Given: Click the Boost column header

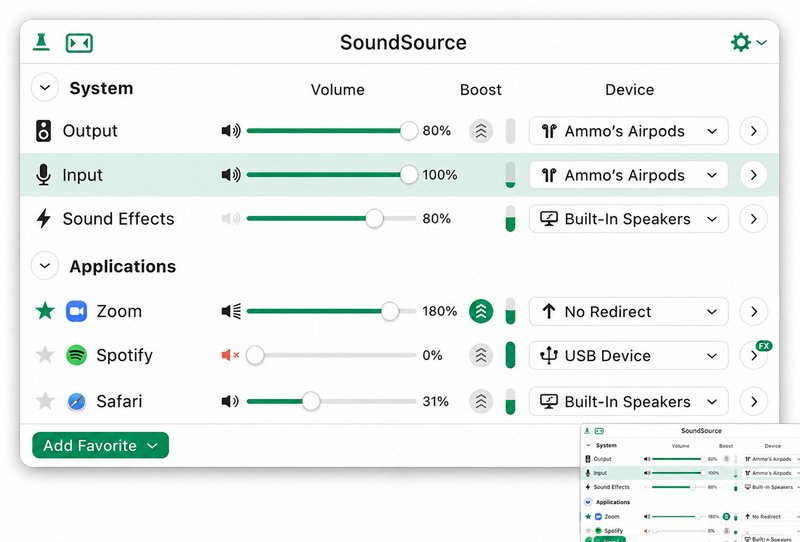Looking at the screenshot, I should point(481,90).
